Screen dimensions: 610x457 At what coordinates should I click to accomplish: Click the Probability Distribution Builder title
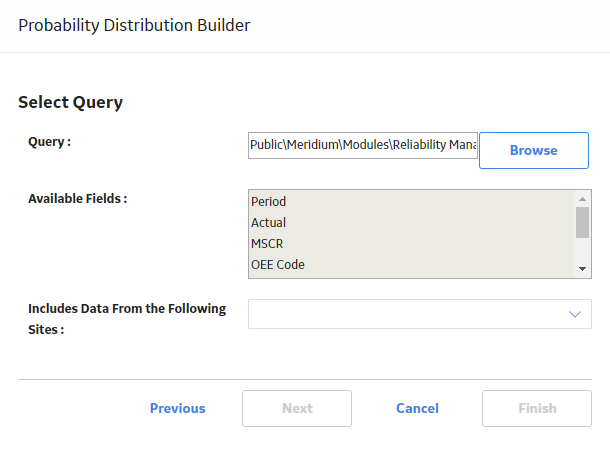(134, 25)
